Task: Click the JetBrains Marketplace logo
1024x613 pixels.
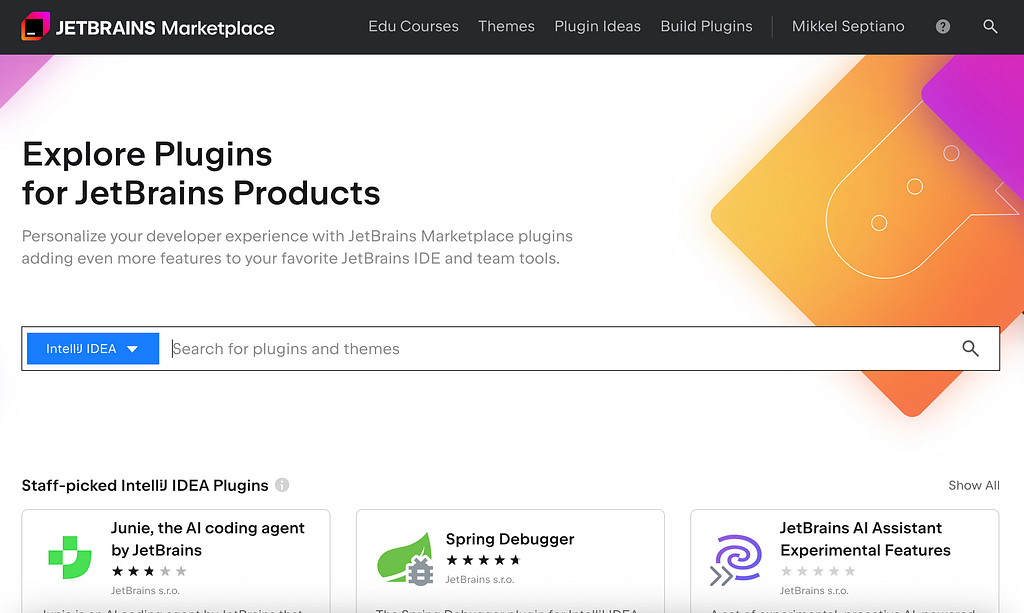Action: click(148, 27)
